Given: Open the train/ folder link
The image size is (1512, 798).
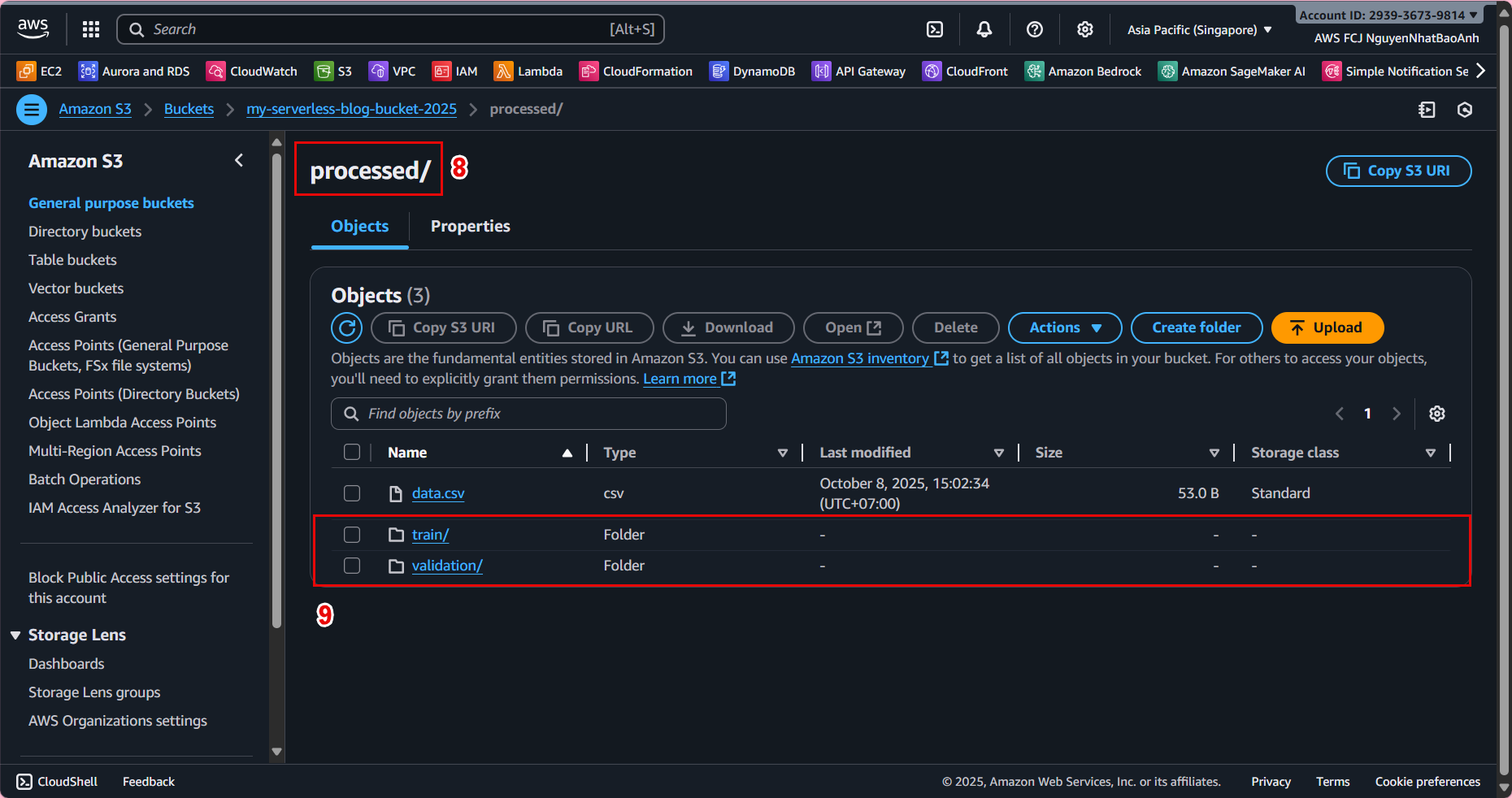Looking at the screenshot, I should 431,535.
